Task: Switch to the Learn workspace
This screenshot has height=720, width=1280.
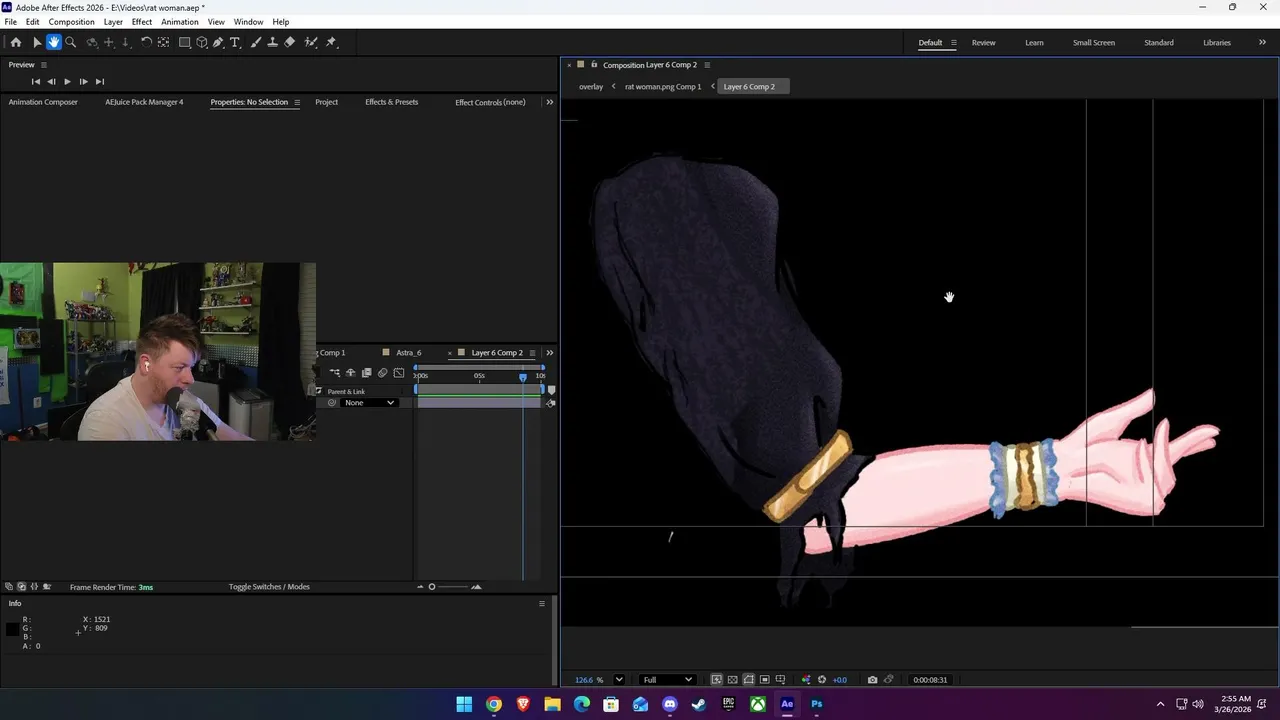Action: (x=1034, y=43)
